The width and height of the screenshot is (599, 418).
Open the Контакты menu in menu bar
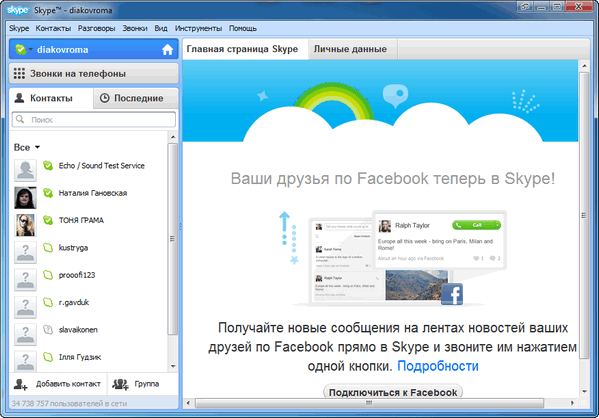(x=53, y=28)
